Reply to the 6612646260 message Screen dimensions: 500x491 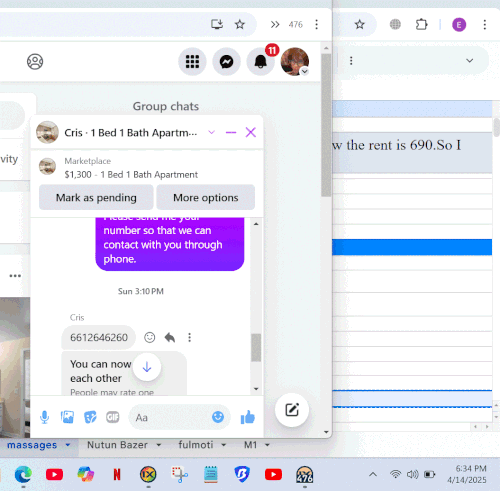170,338
